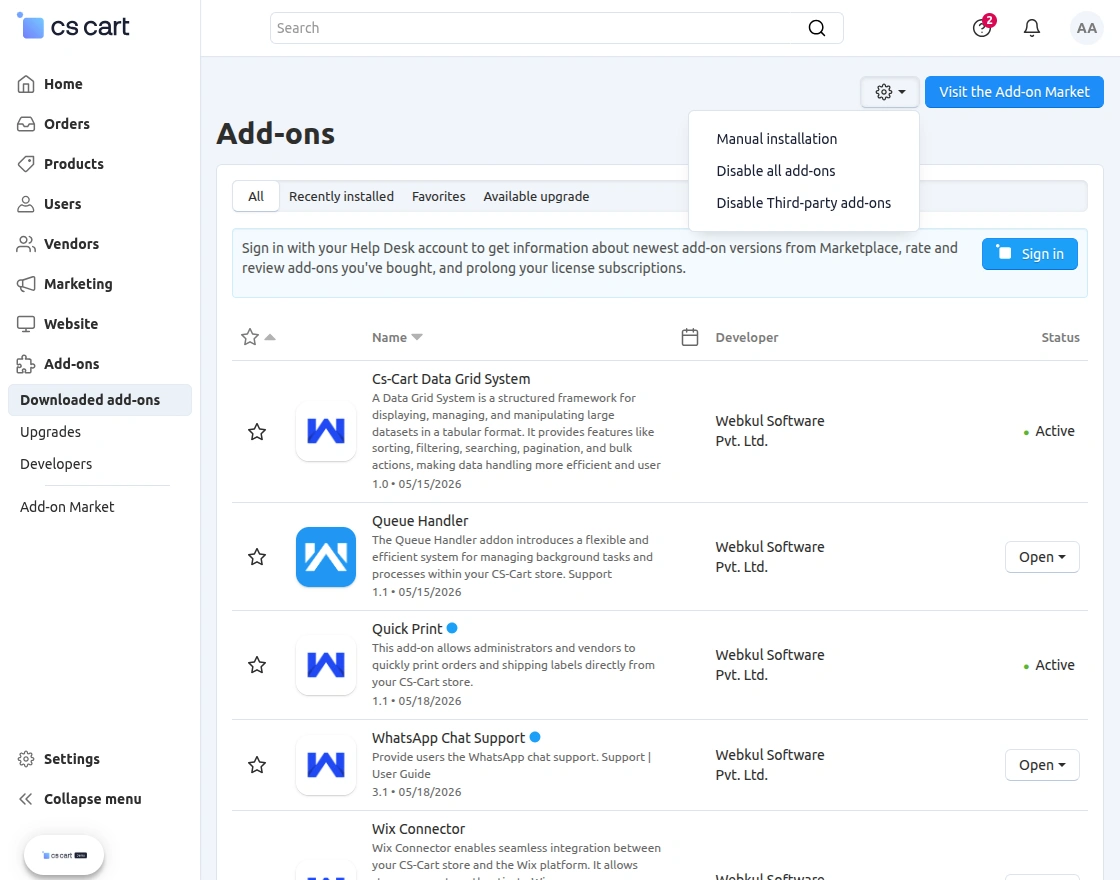Click the Status column header
1120x880 pixels.
coord(1060,337)
